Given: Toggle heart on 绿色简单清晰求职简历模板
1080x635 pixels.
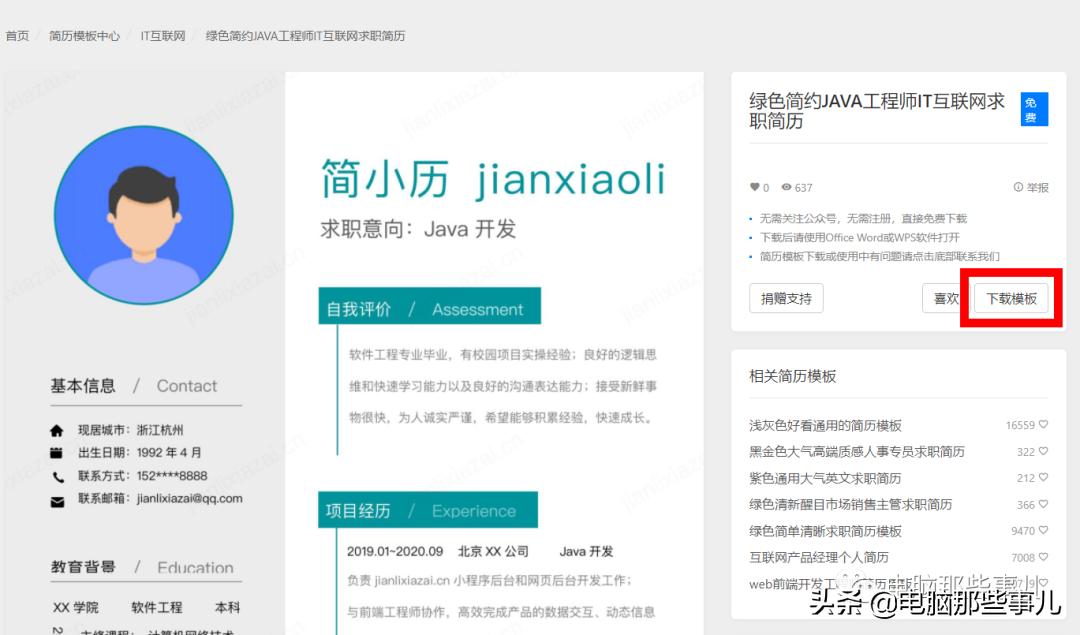Looking at the screenshot, I should click(x=1044, y=530).
